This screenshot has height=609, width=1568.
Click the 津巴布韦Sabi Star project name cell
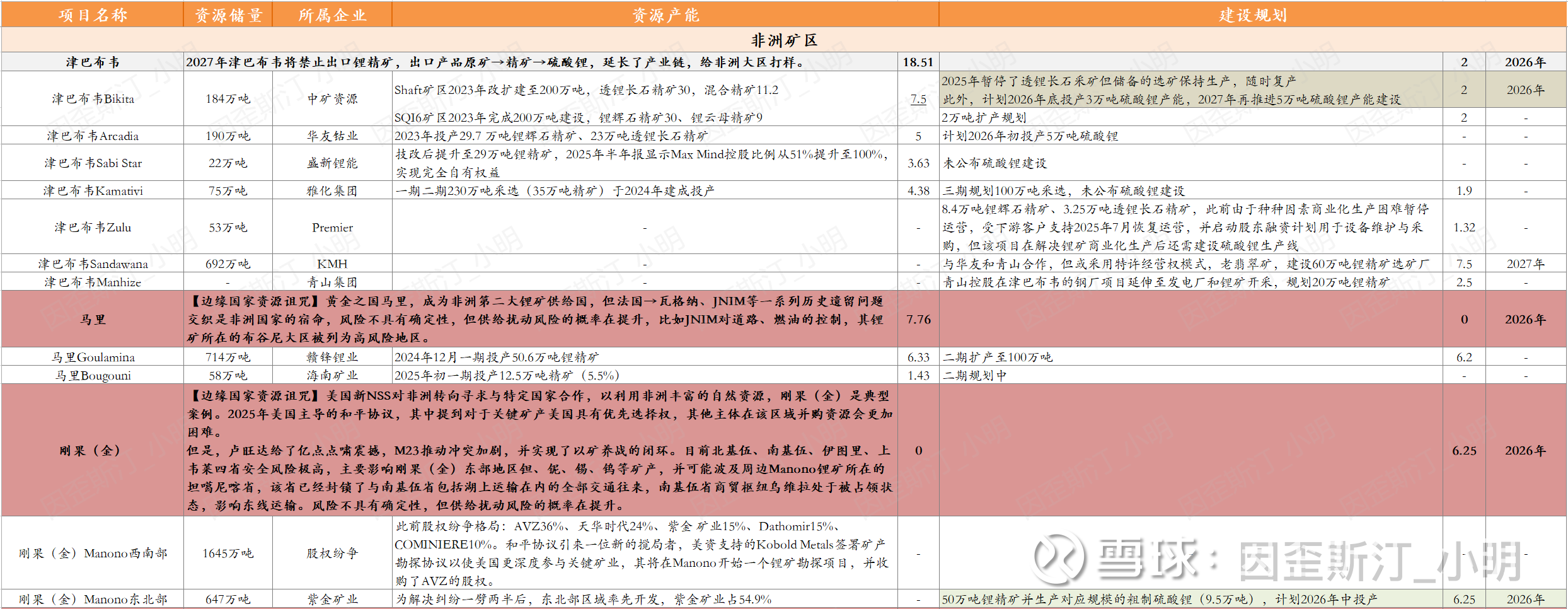pos(93,163)
